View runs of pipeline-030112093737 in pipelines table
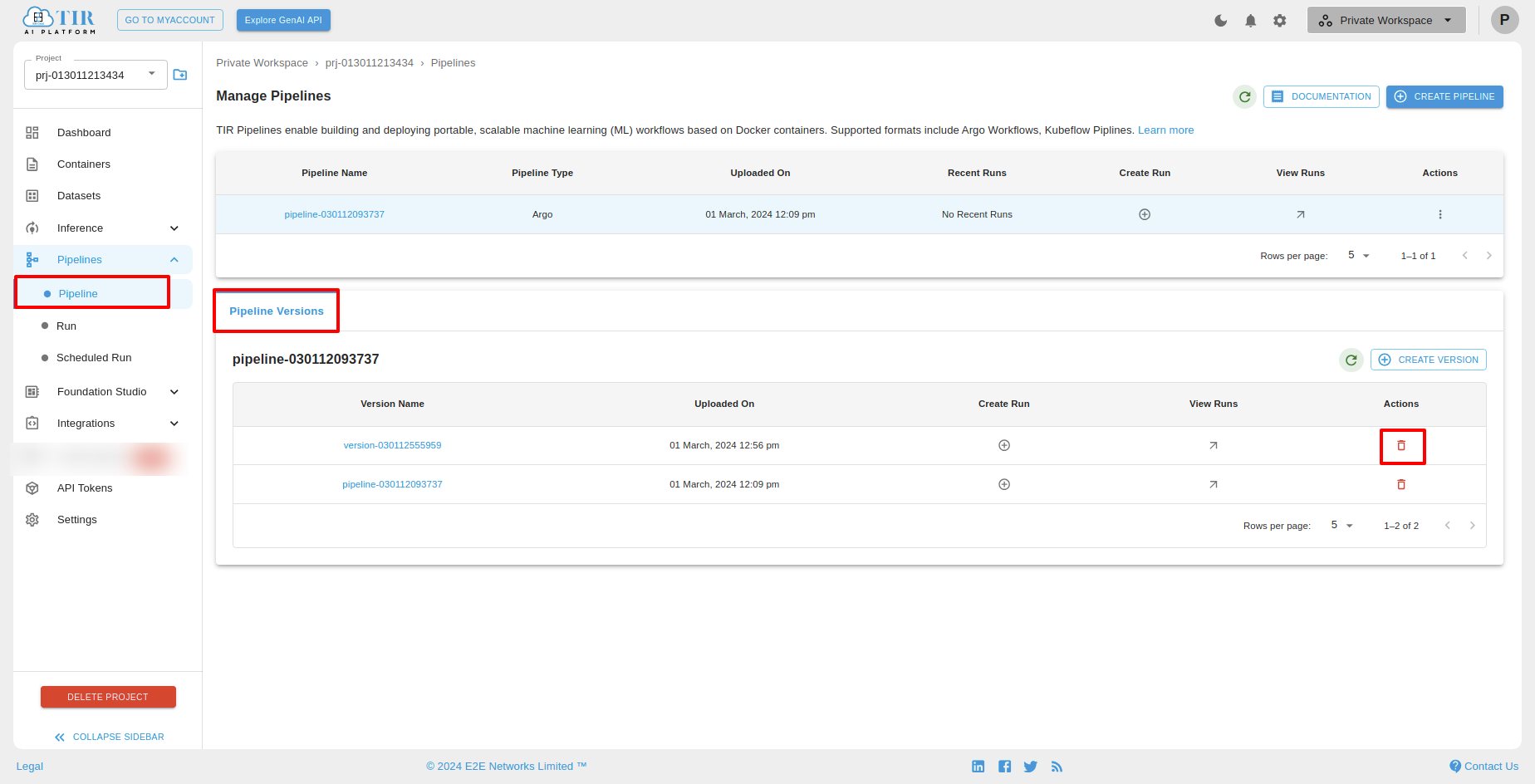1535x784 pixels. pyautogui.click(x=1301, y=214)
